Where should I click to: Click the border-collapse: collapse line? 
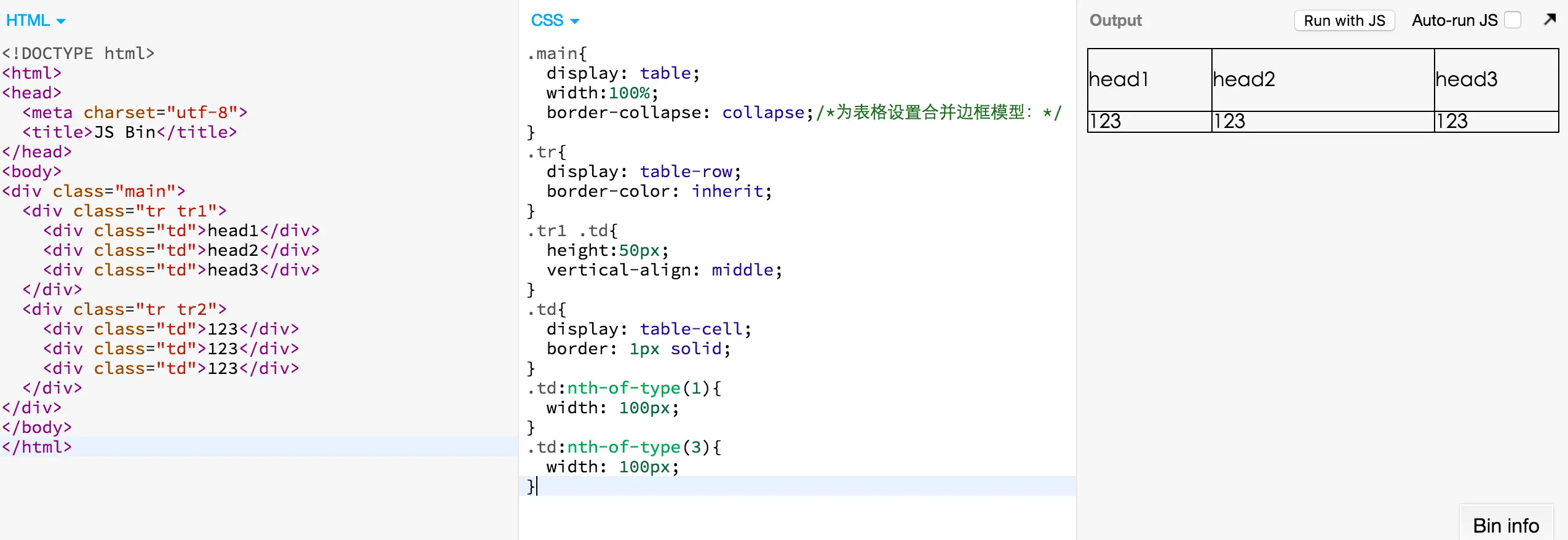click(x=804, y=113)
